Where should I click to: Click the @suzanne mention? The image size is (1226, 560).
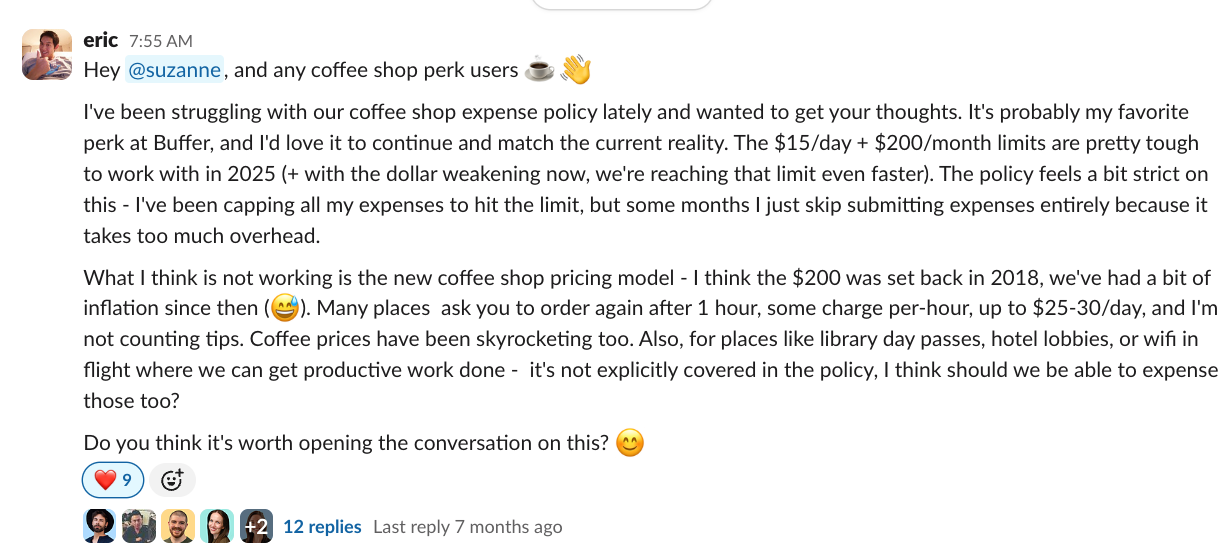(175, 70)
